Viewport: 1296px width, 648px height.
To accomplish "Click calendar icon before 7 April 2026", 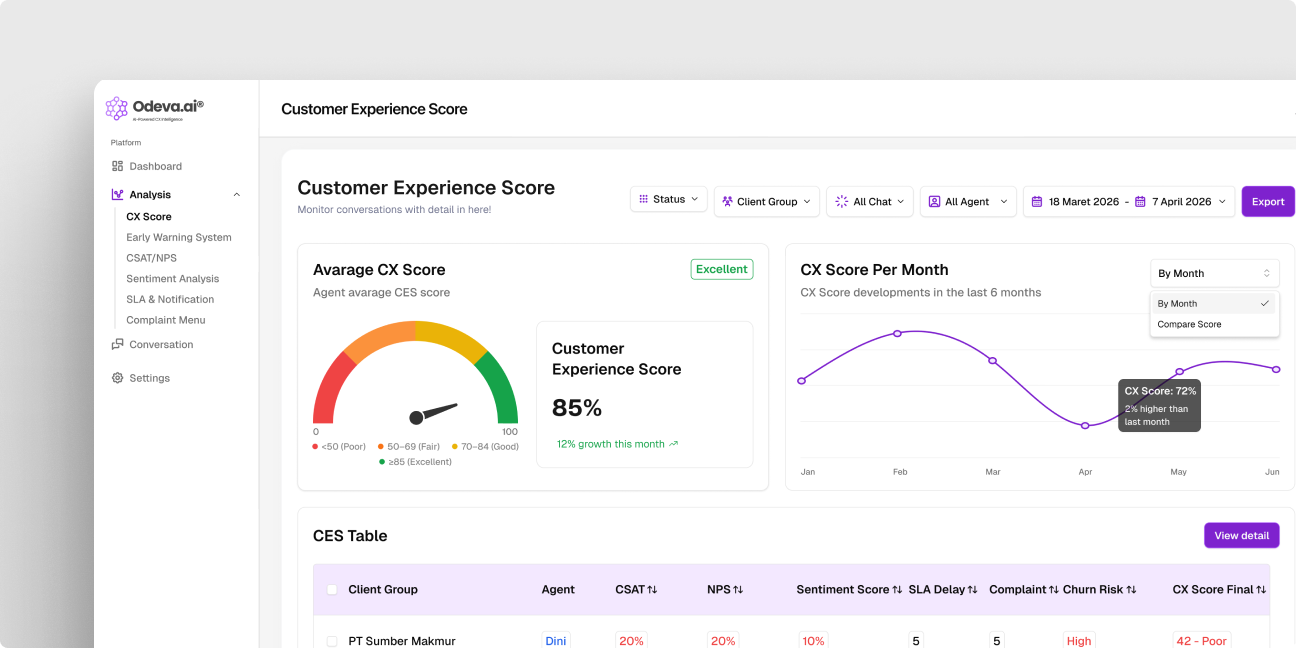I will pos(1140,201).
